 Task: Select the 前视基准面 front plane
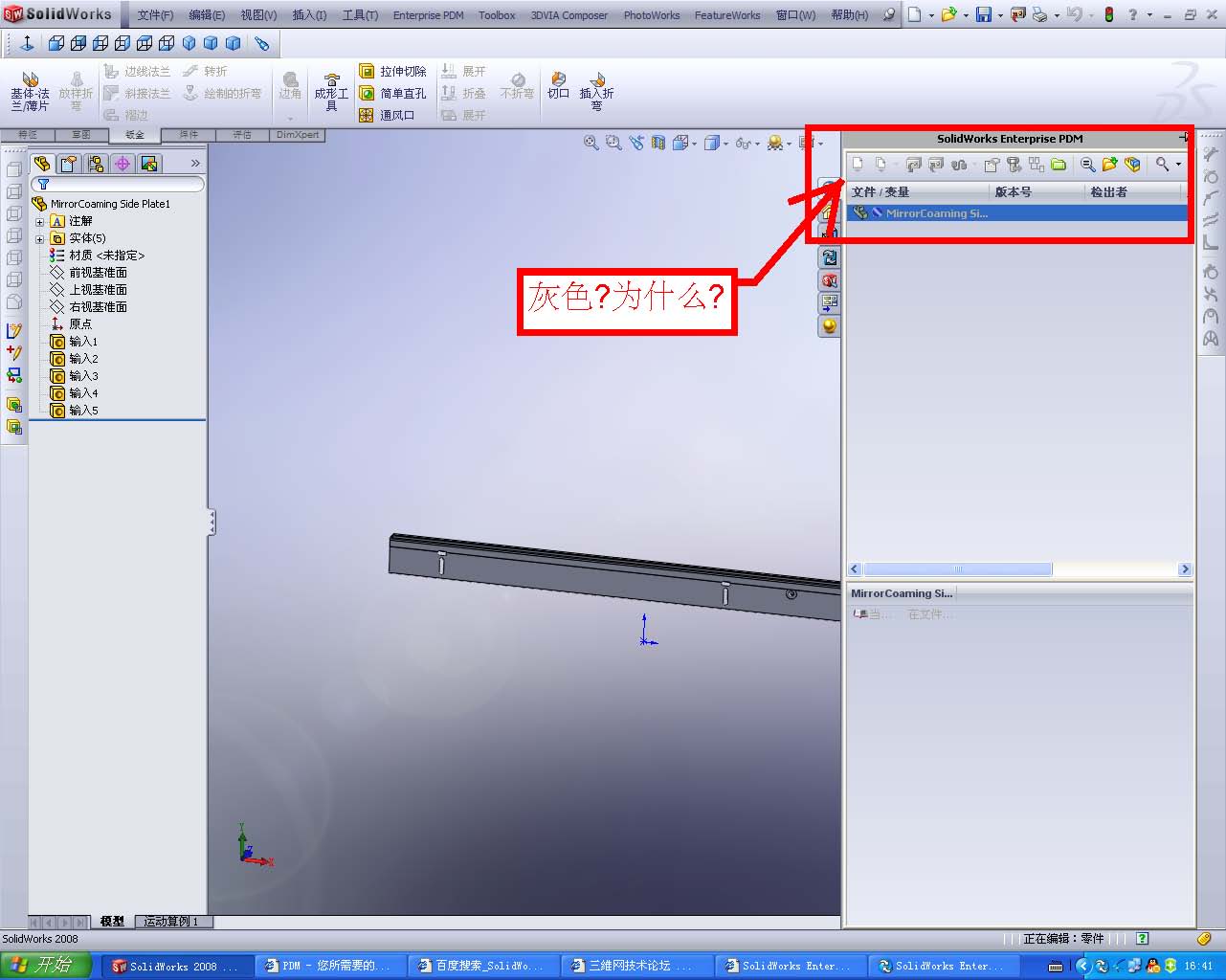[x=88, y=273]
